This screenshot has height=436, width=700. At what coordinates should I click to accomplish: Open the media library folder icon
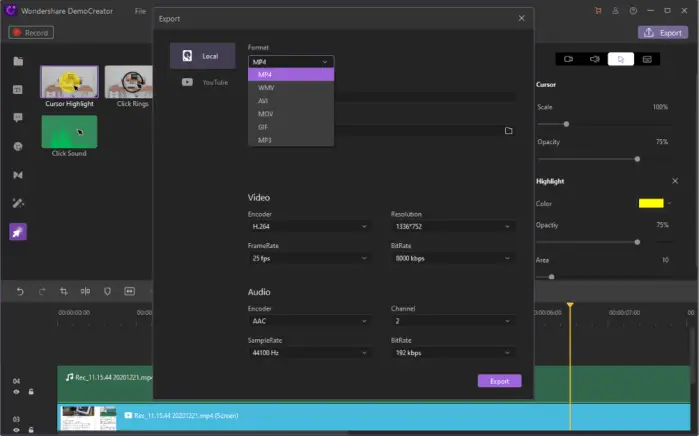click(18, 61)
